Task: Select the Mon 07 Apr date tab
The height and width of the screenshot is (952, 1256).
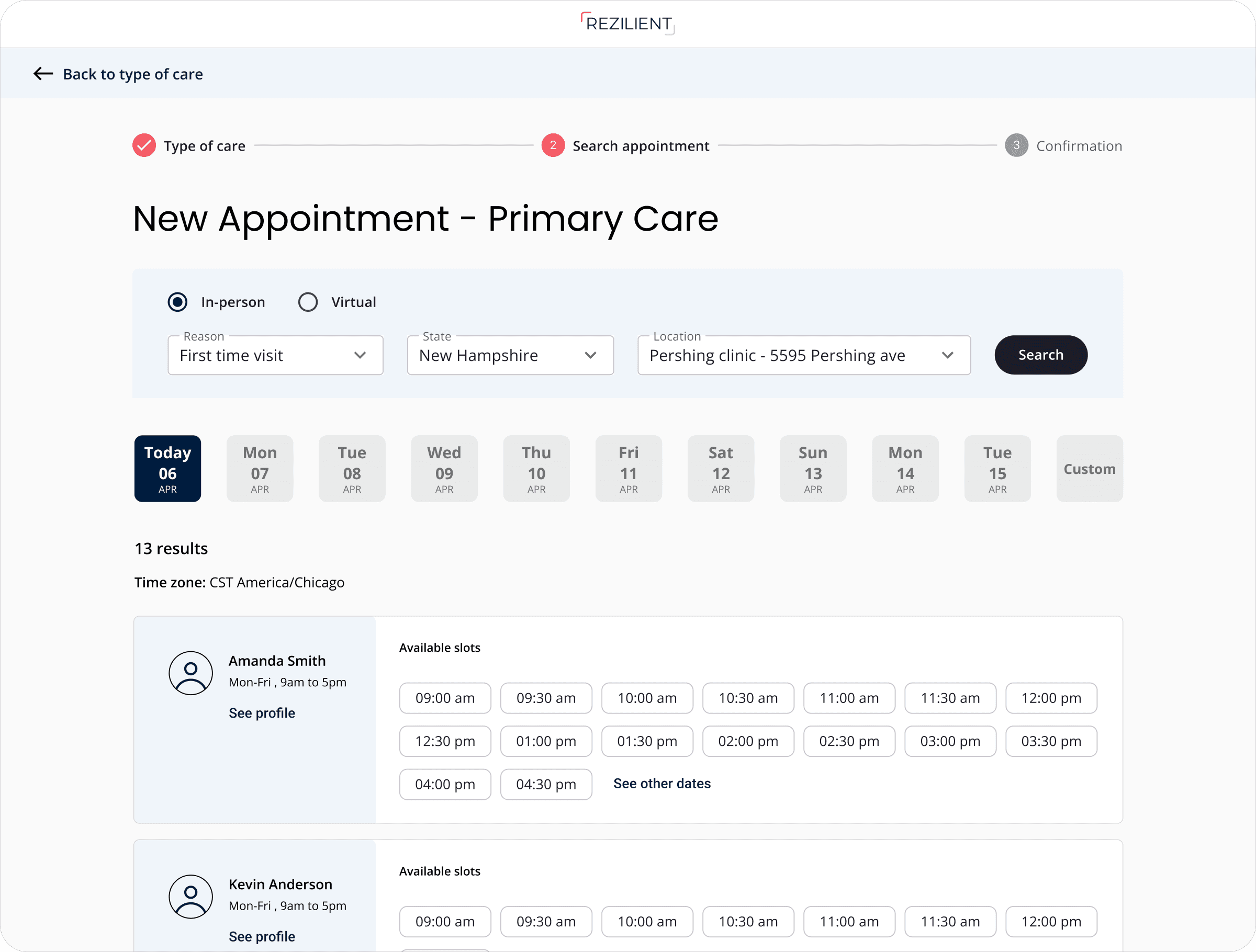Action: pos(260,469)
